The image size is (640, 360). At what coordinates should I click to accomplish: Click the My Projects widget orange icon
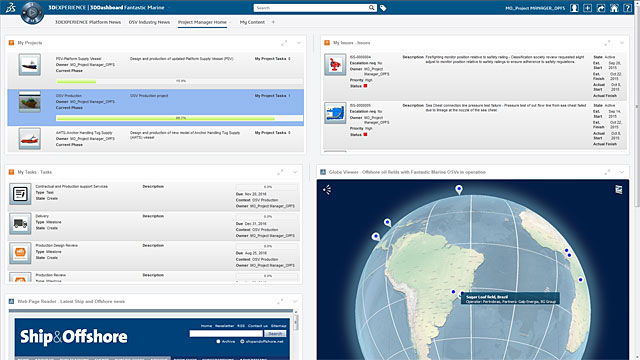(11, 42)
